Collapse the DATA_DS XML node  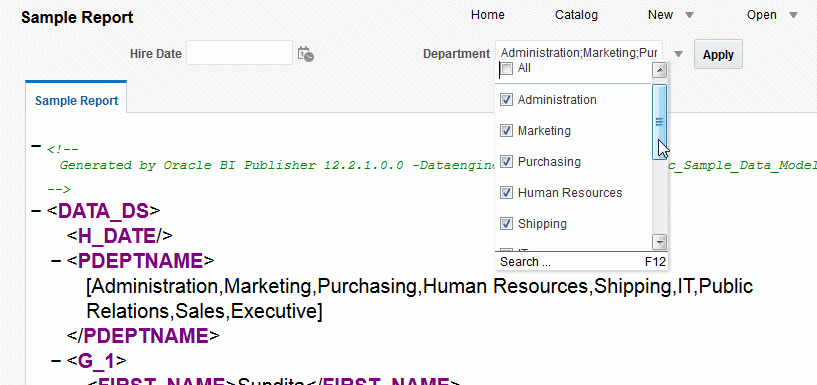36,211
